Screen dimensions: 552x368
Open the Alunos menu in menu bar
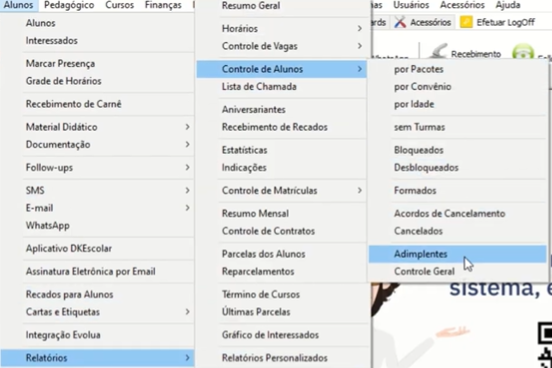(x=18, y=5)
